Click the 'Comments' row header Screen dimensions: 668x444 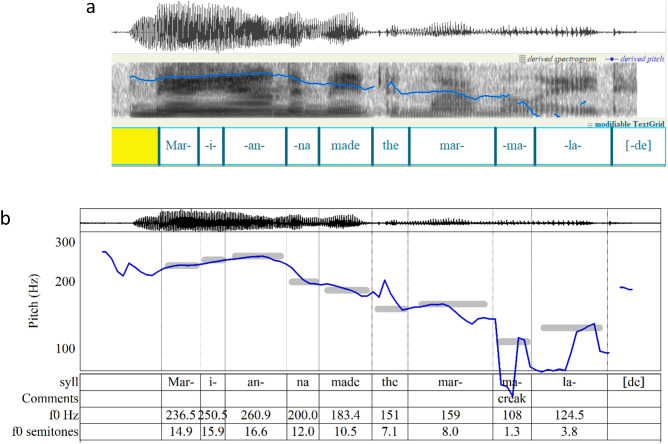coord(50,398)
